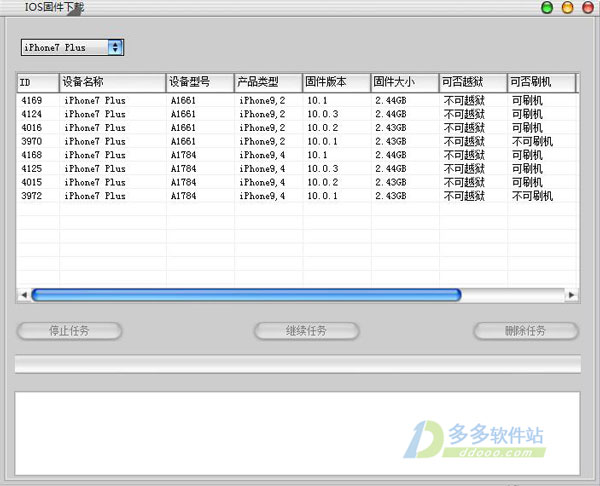
Task: Click the 继续任务 button
Action: click(307, 331)
